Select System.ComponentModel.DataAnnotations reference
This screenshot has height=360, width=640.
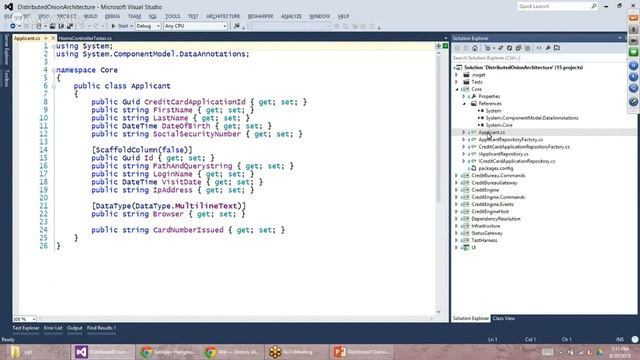532,118
